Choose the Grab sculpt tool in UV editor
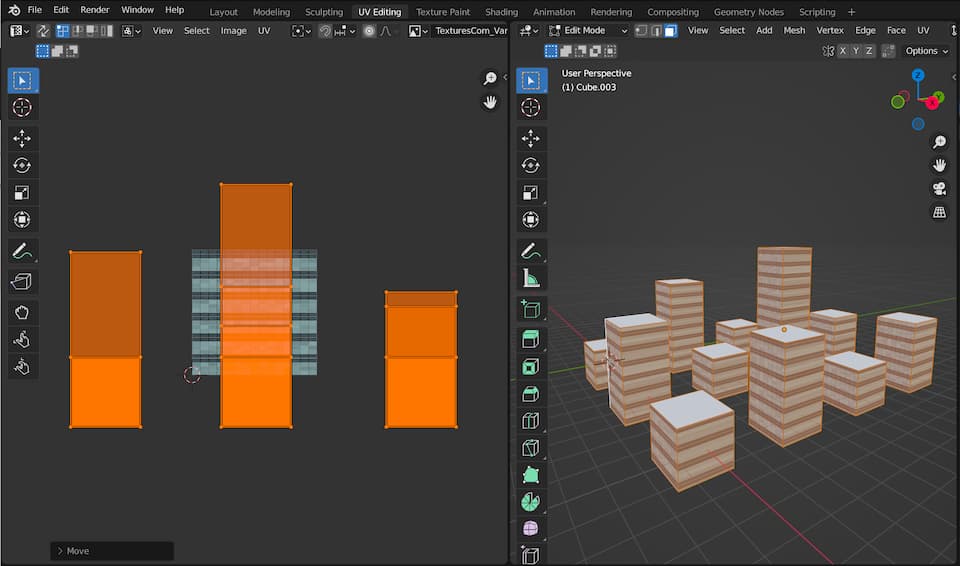The image size is (960, 566). pyautogui.click(x=22, y=312)
